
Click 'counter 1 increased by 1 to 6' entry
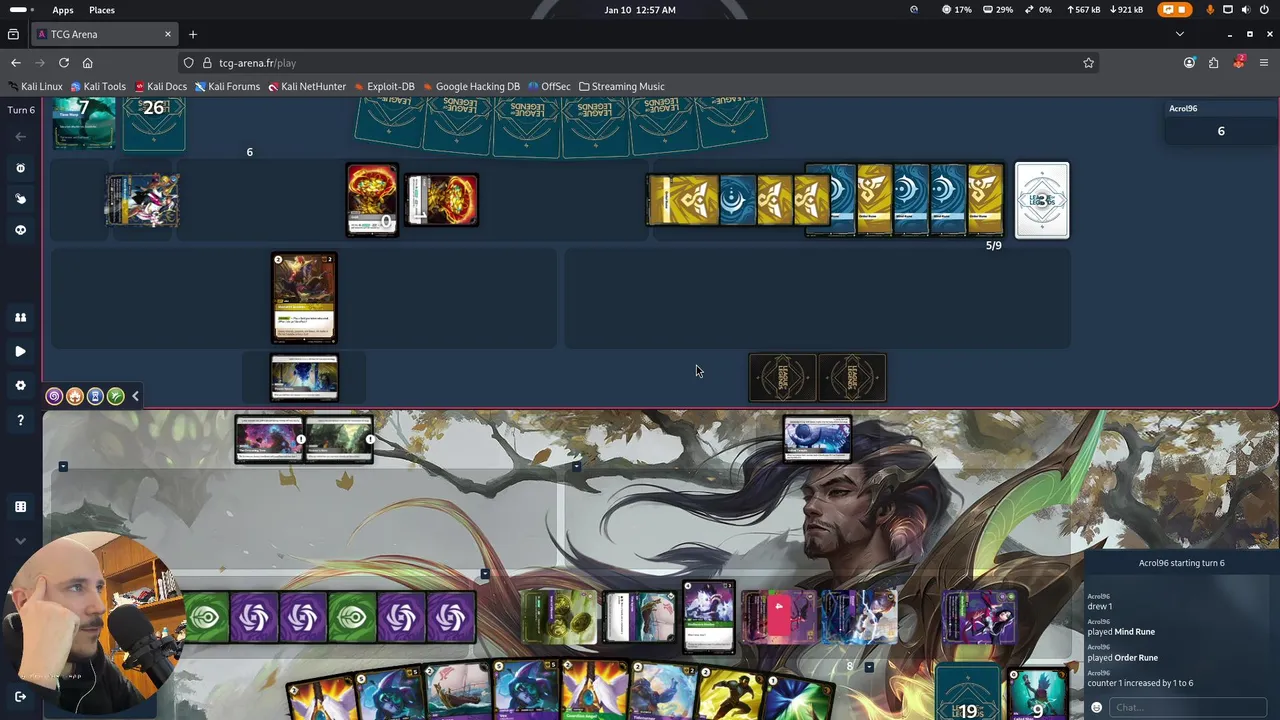pyautogui.click(x=1140, y=683)
